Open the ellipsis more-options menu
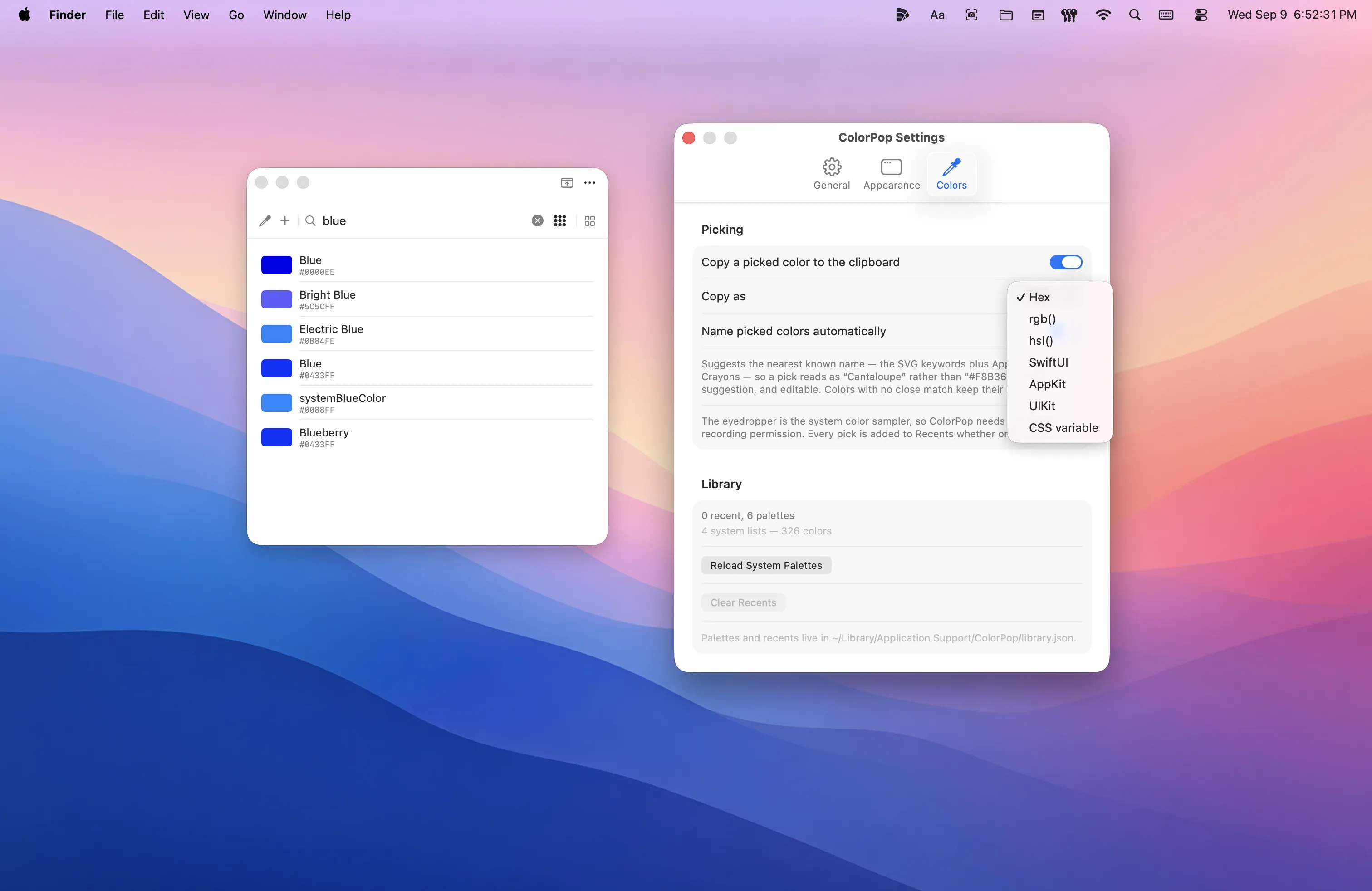1372x891 pixels. tap(590, 183)
